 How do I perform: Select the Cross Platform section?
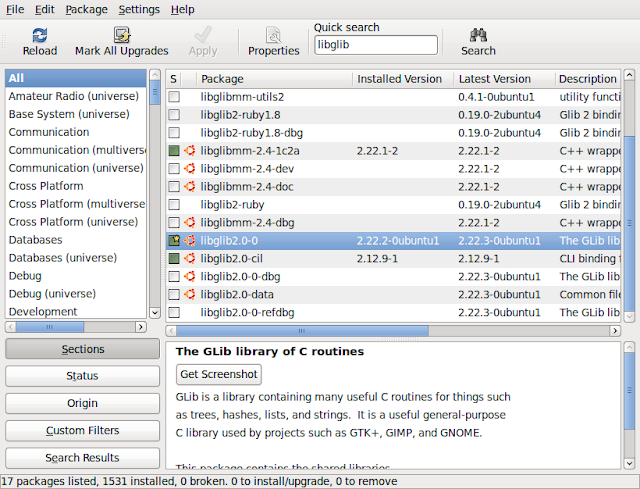point(76,186)
